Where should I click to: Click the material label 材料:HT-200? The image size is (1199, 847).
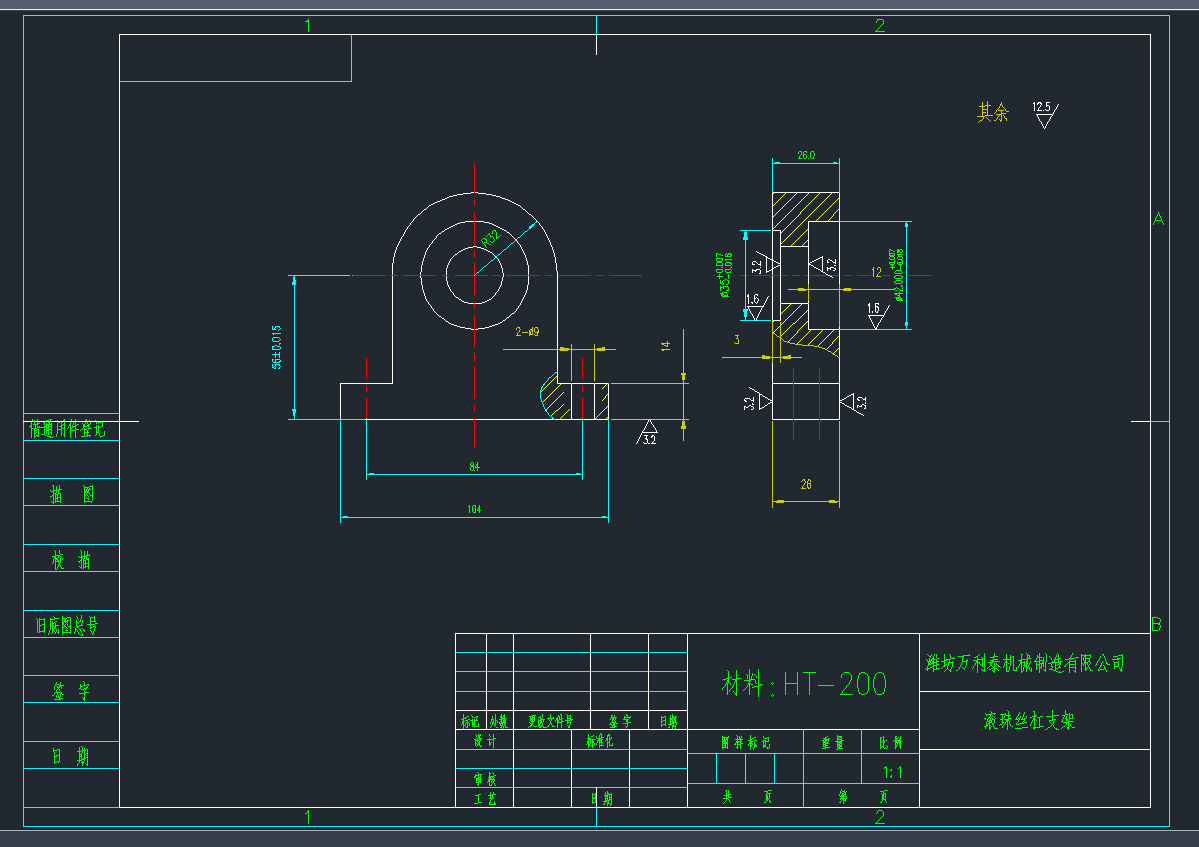click(x=804, y=683)
